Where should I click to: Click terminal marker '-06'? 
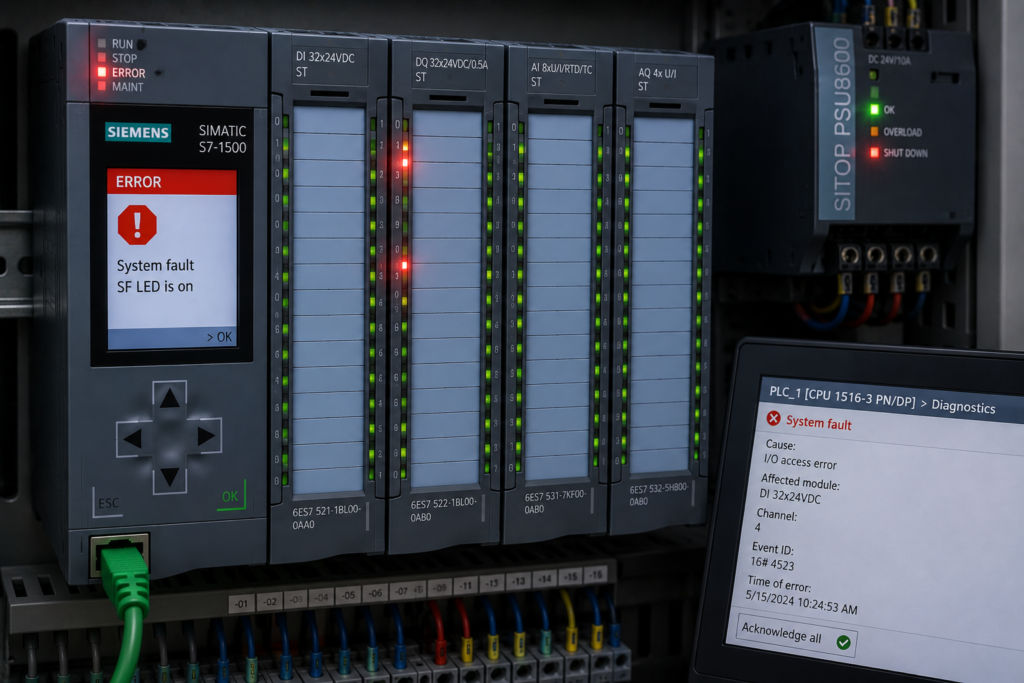coord(375,593)
